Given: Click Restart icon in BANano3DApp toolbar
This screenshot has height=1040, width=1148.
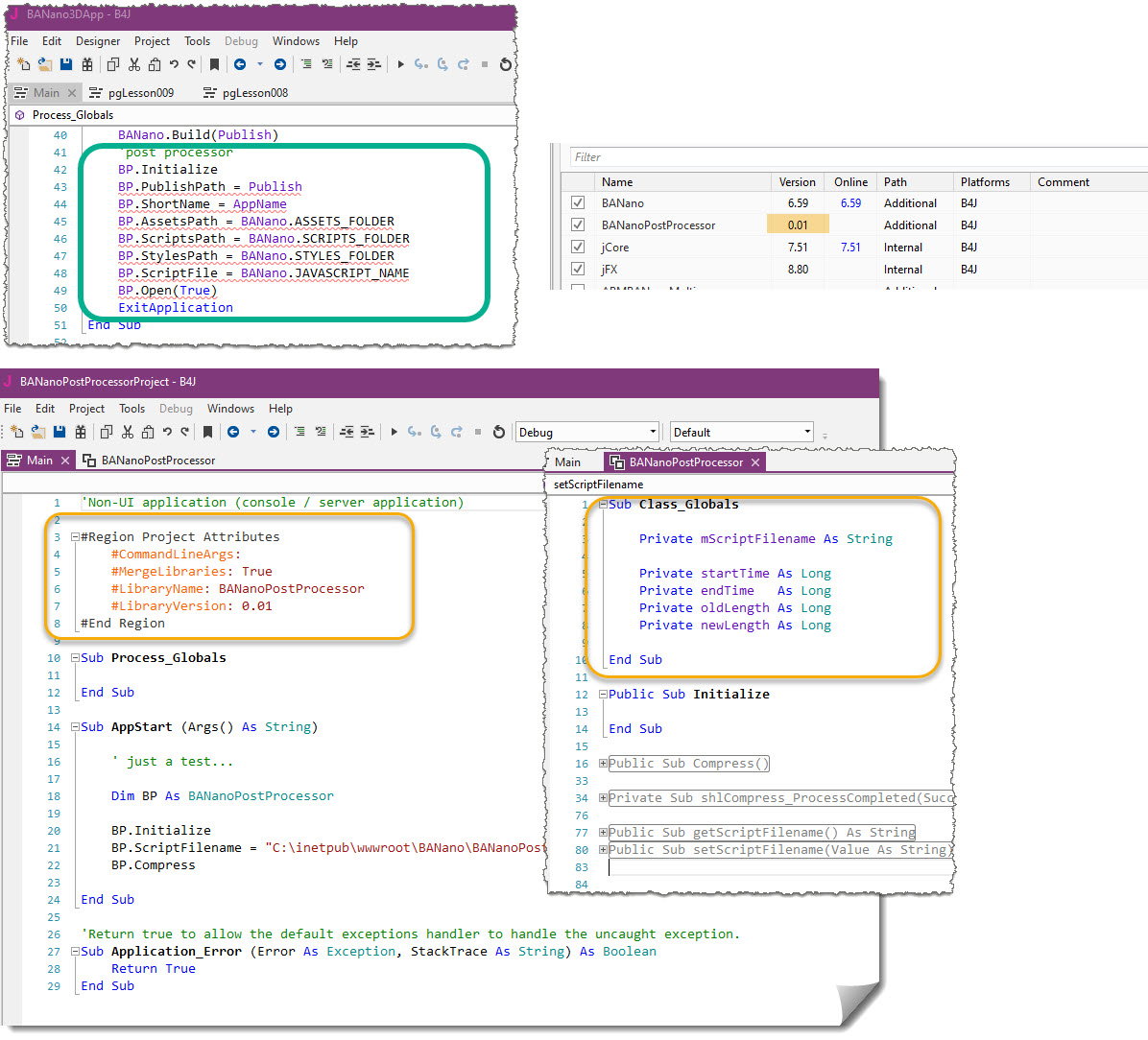Looking at the screenshot, I should [505, 64].
